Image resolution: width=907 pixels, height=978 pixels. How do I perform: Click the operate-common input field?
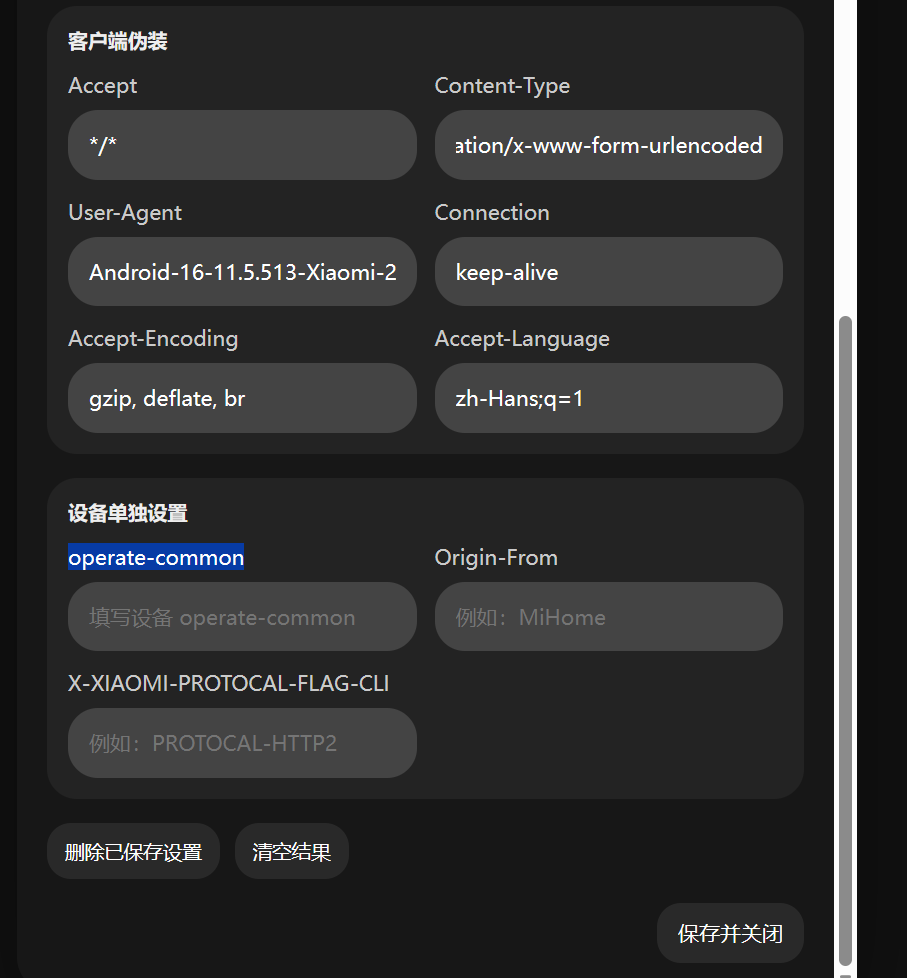(242, 617)
